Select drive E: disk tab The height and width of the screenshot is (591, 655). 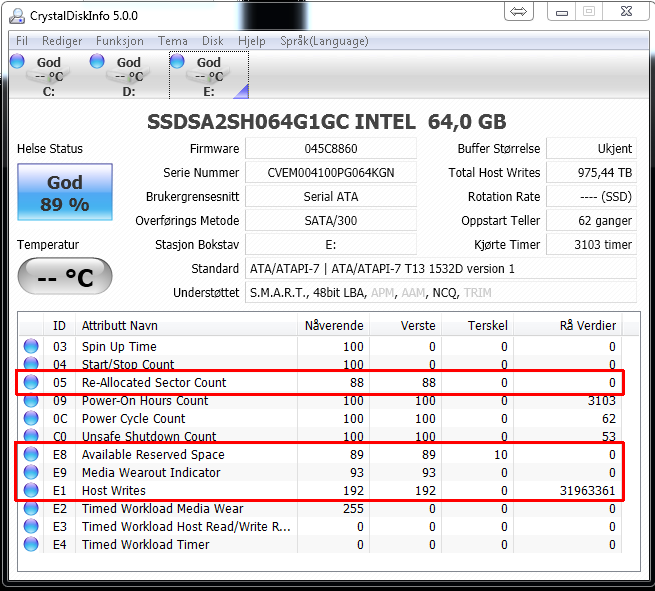209,76
